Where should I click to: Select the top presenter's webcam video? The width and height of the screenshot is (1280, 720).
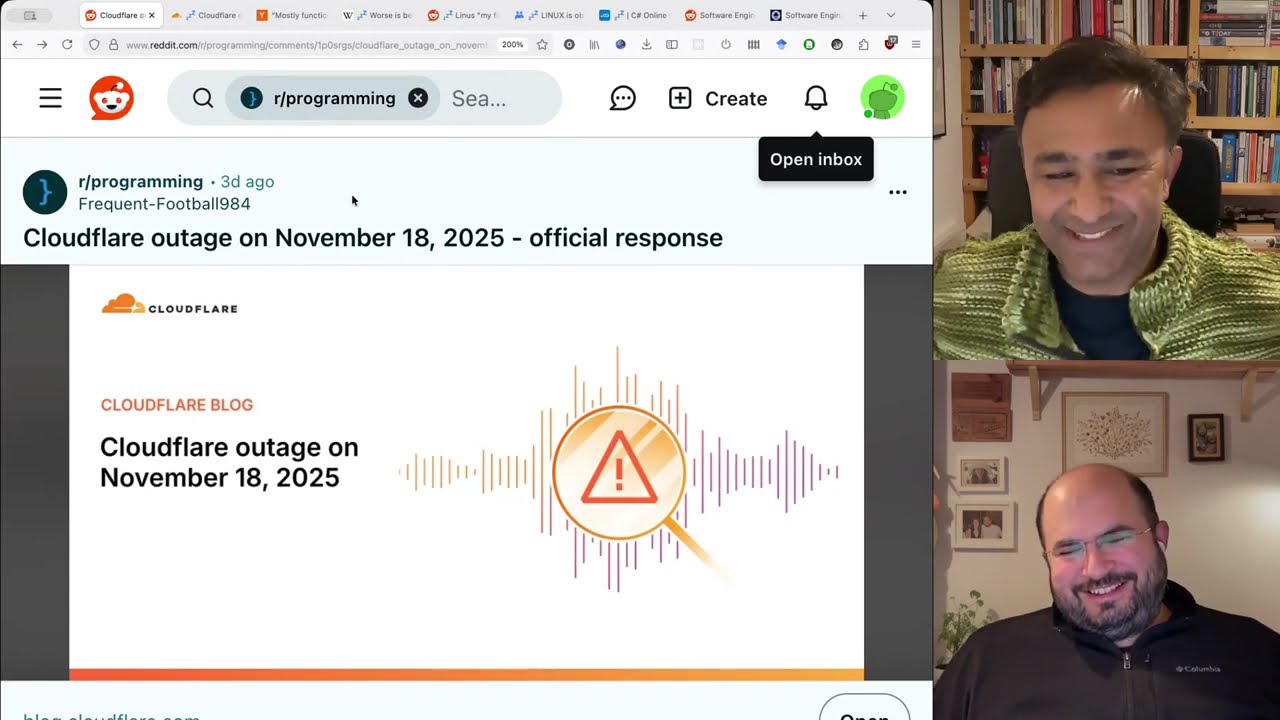[1106, 180]
